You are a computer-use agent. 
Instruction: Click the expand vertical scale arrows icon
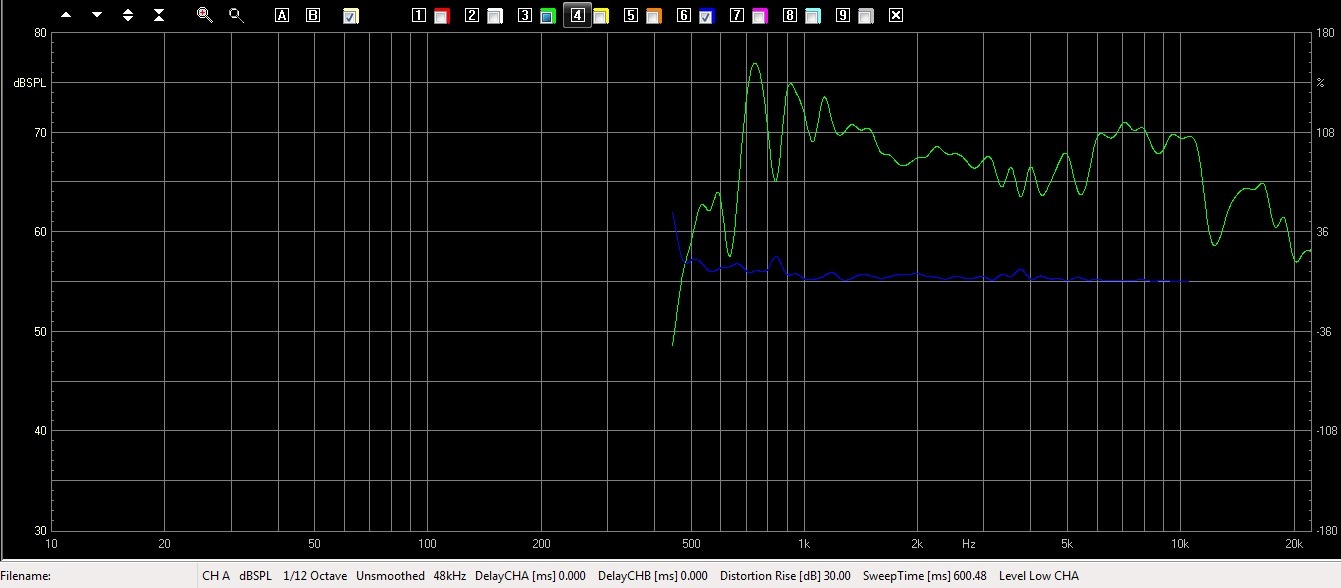pos(128,16)
